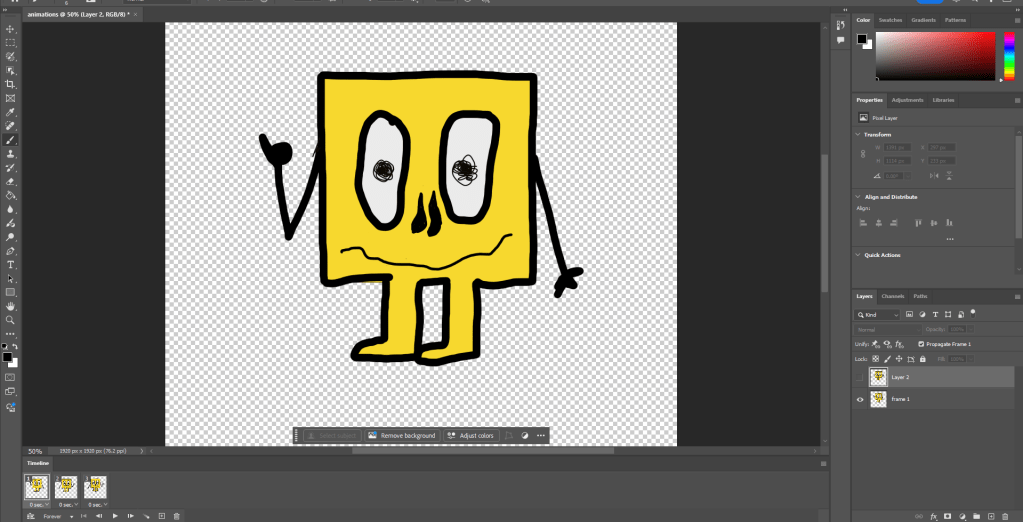The width and height of the screenshot is (1023, 522).
Task: Select the Move tool
Action: point(10,29)
